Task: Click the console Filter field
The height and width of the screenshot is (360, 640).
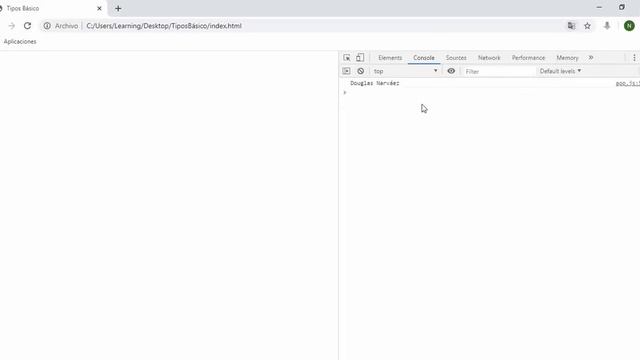Action: (x=499, y=71)
